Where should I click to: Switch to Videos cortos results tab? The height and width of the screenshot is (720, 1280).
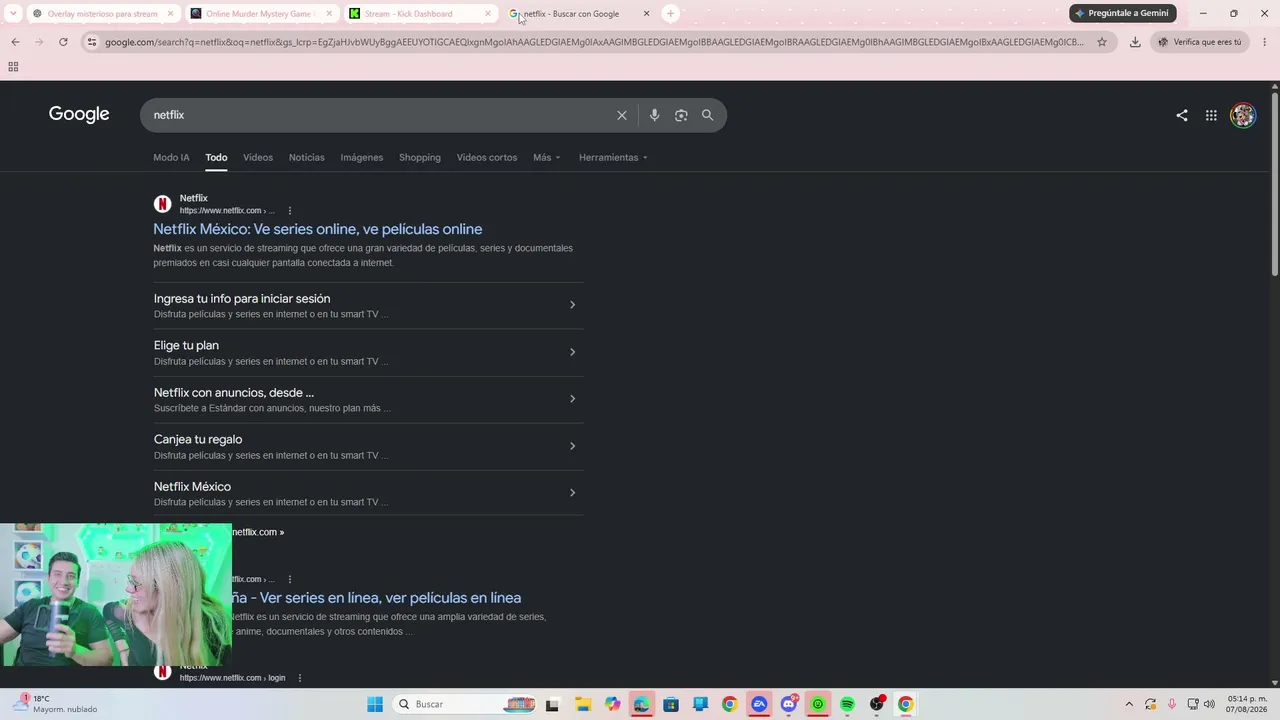[487, 157]
